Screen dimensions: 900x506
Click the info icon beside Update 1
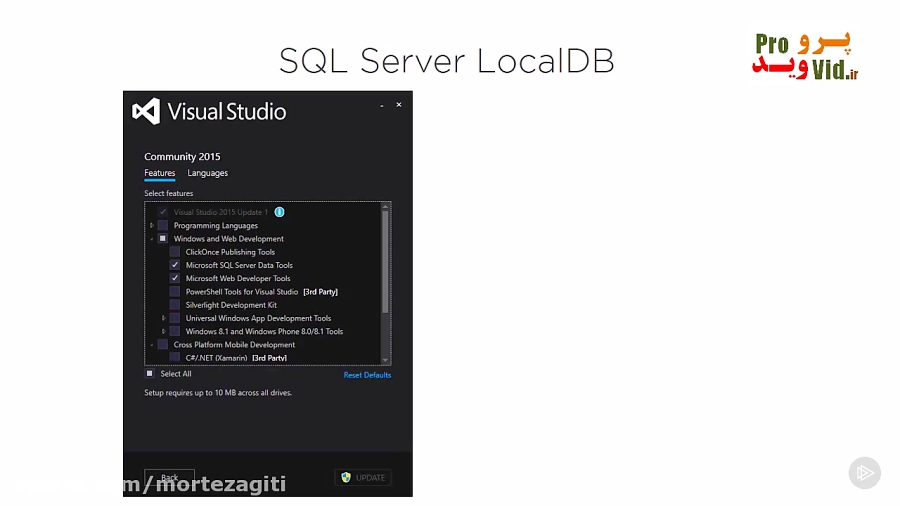[x=280, y=212]
